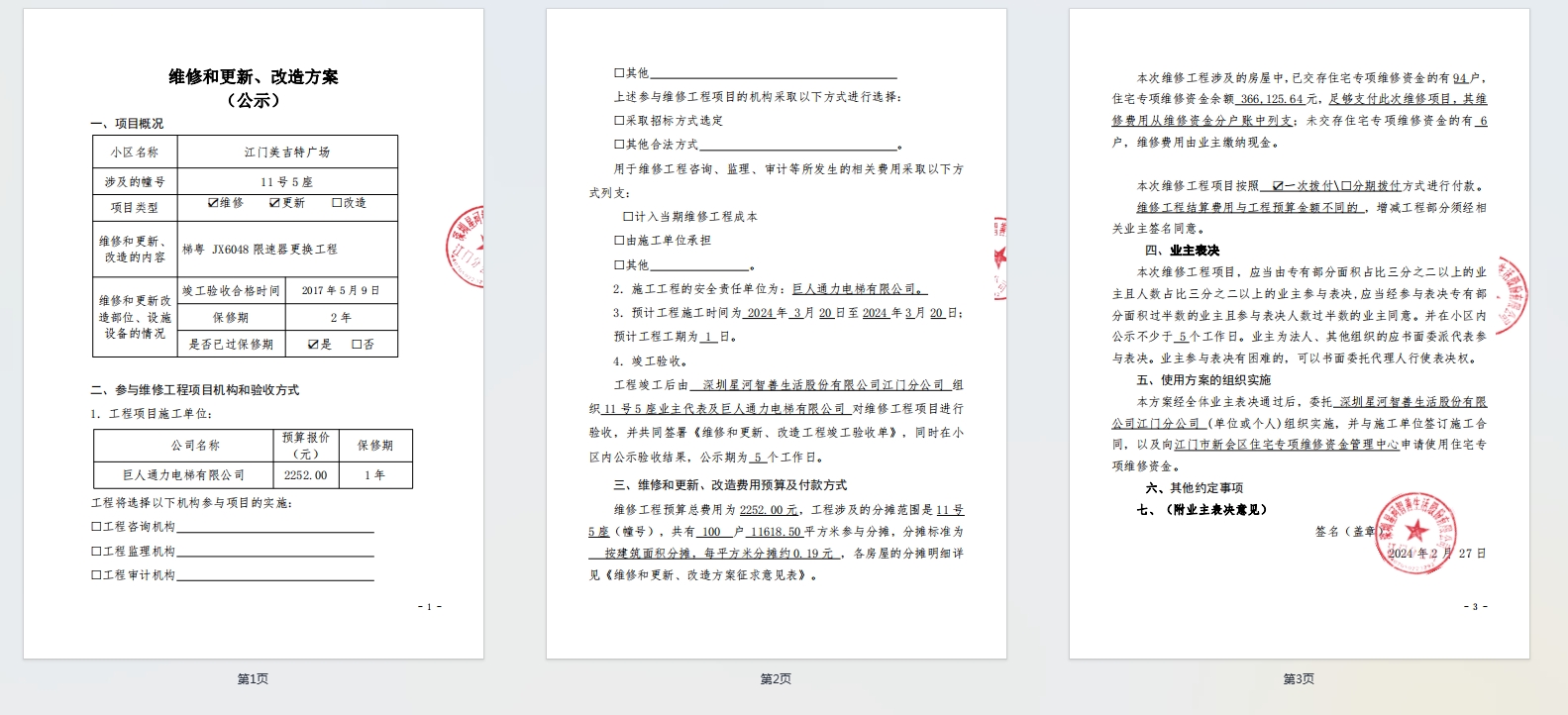Toggle the 更新 checkbox in project type row
Viewport: 1568px width, 715px height.
click(274, 203)
